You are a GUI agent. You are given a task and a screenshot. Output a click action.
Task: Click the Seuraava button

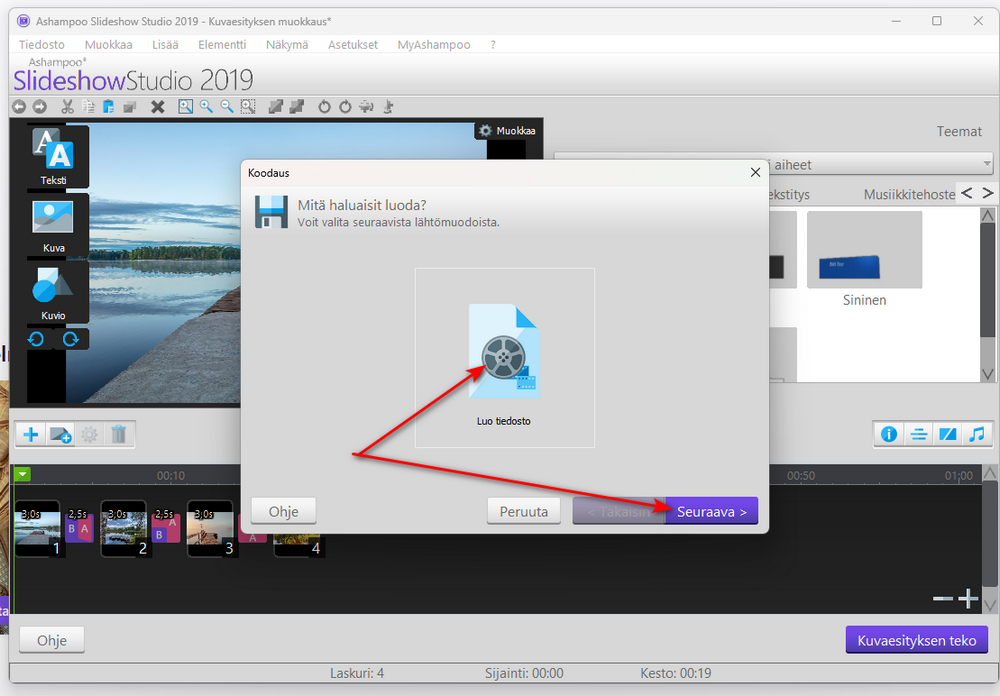tap(712, 511)
